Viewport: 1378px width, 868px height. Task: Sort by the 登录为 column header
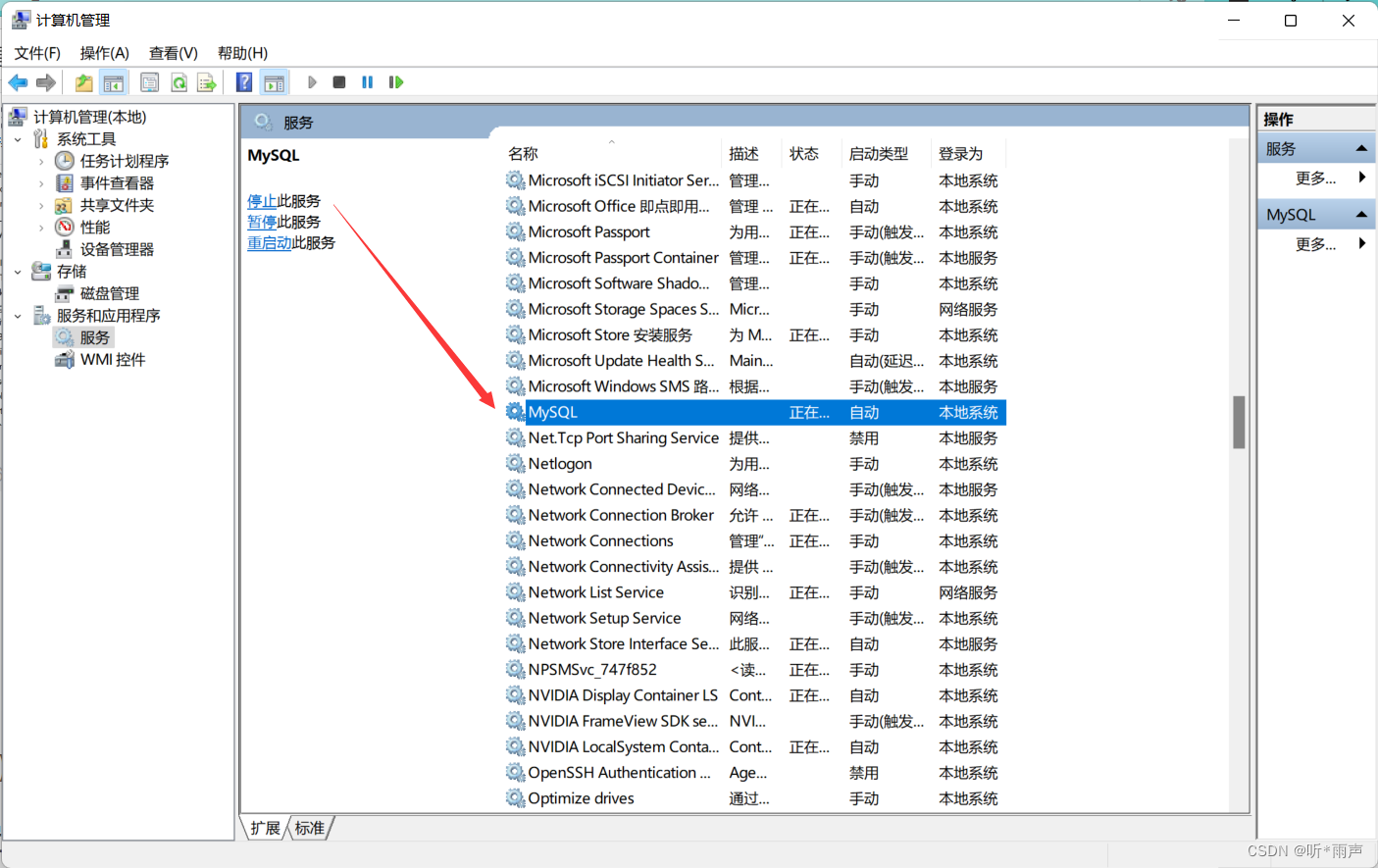click(968, 154)
